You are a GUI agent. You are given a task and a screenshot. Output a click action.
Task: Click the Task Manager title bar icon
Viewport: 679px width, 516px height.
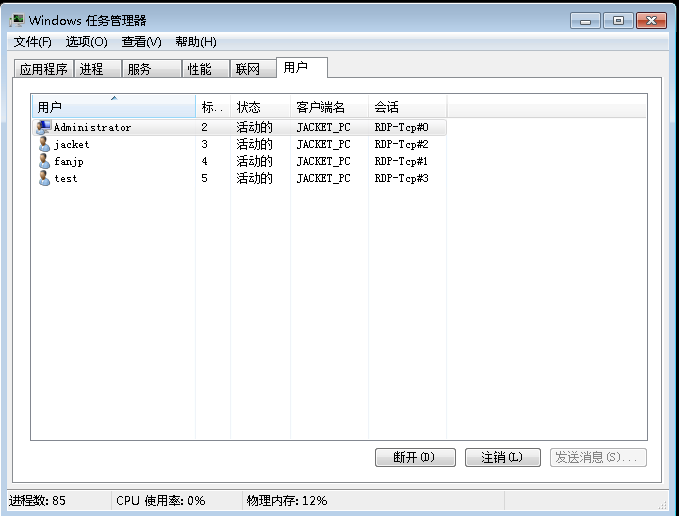[x=17, y=20]
